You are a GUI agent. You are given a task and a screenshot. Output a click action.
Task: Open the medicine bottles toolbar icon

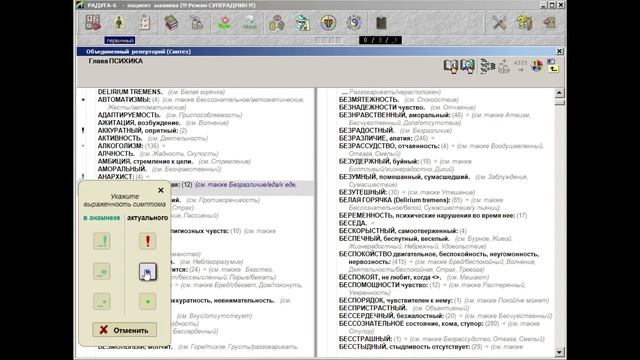click(196, 23)
